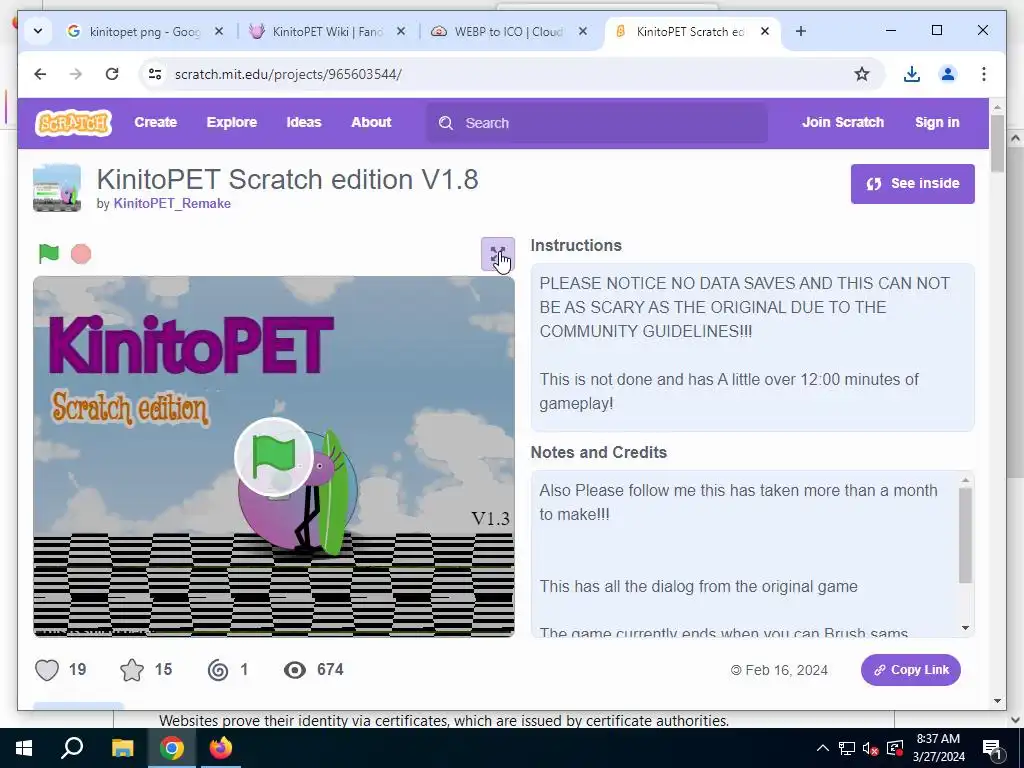Click the Instructions heading
Image resolution: width=1024 pixels, height=768 pixels.
pos(576,246)
